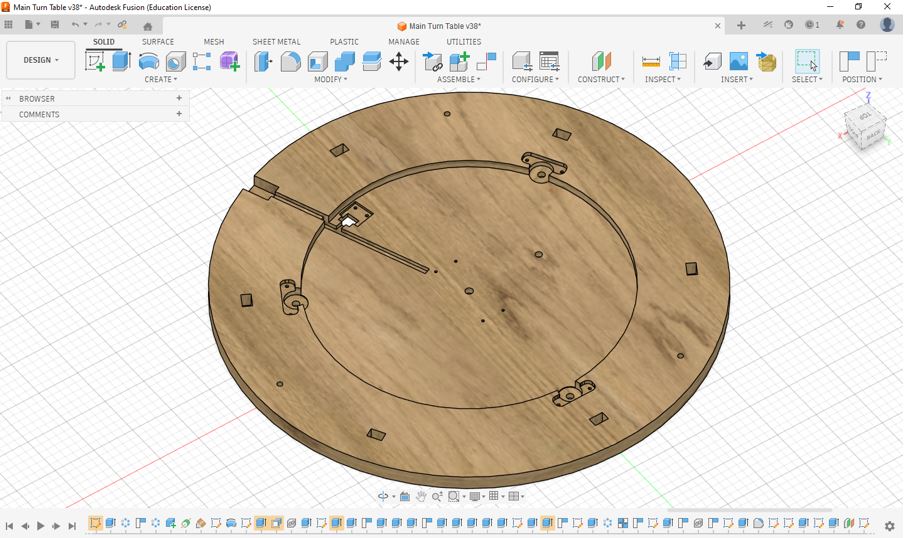
Task: Click the Joint tool in Assemble
Action: (x=487, y=62)
